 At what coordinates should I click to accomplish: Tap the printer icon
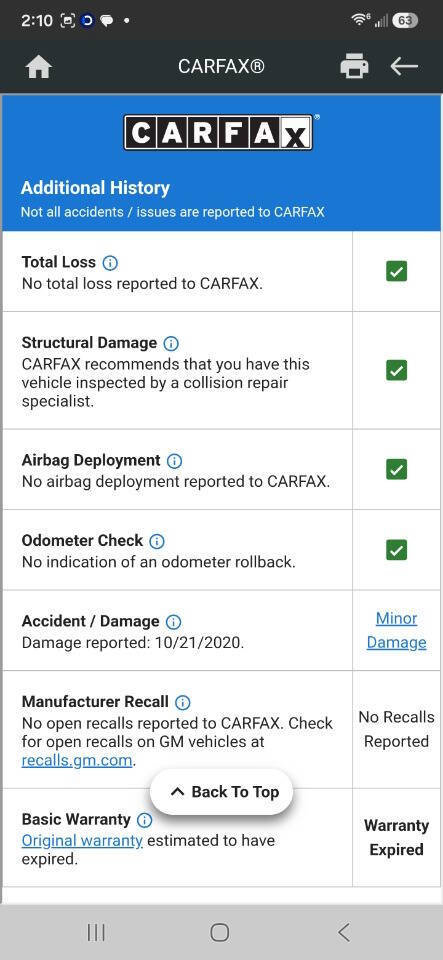(354, 66)
